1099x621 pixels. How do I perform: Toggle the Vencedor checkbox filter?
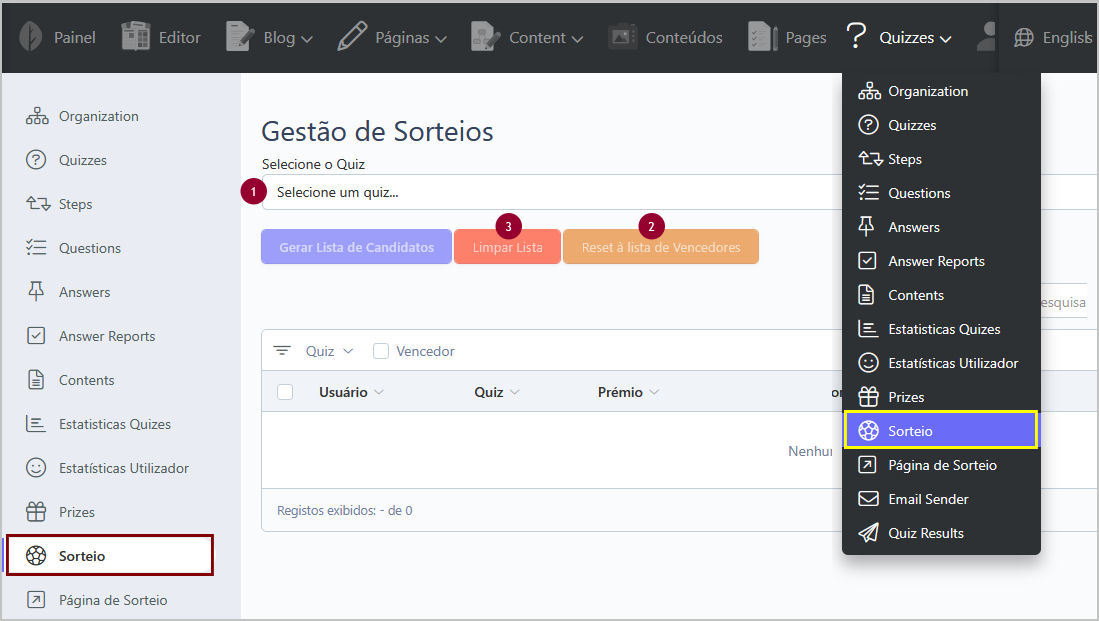pyautogui.click(x=381, y=351)
